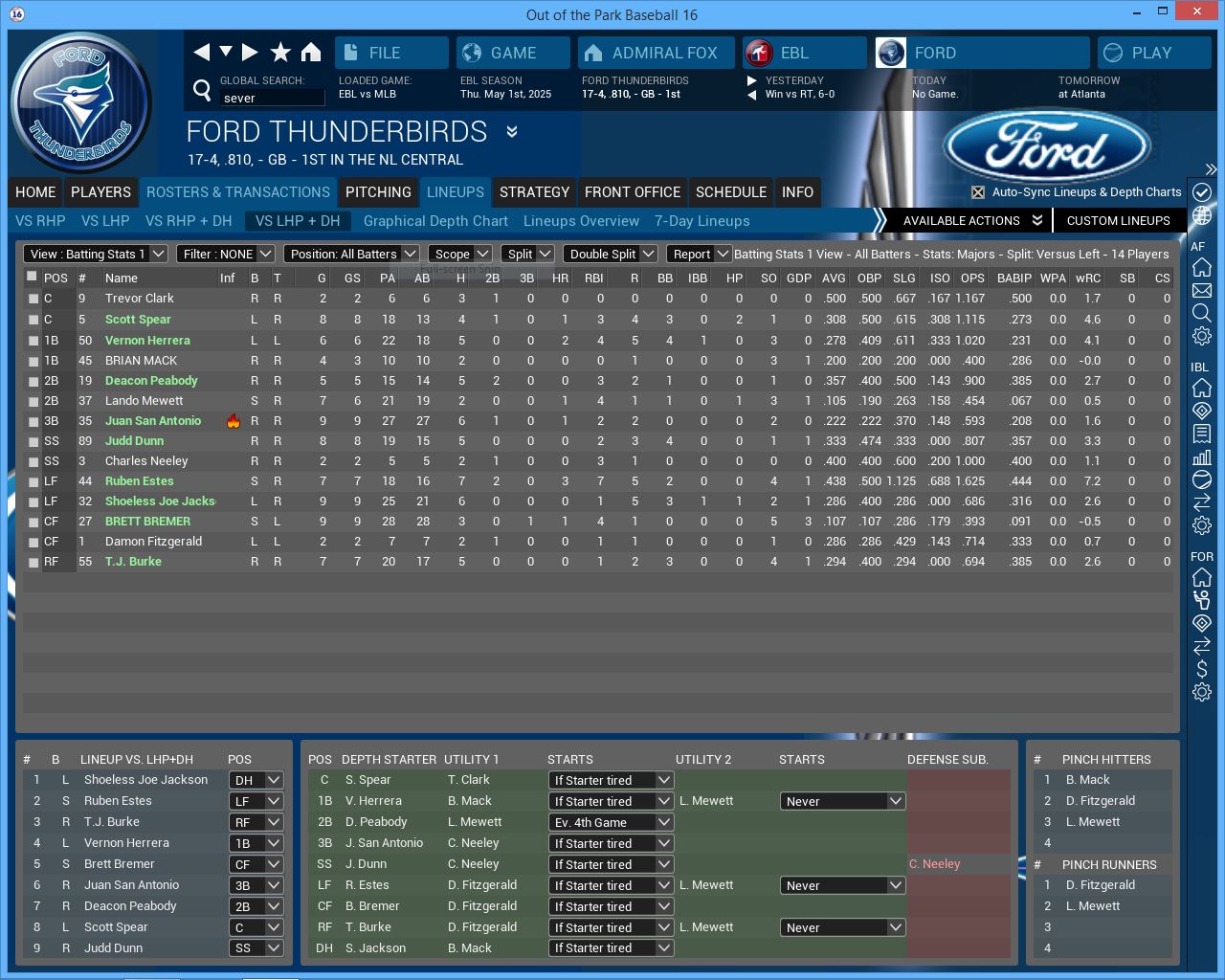Toggle Auto-Sync Lineups & Depth Charts checkbox
Viewport: 1225px width, 980px height.
point(978,192)
